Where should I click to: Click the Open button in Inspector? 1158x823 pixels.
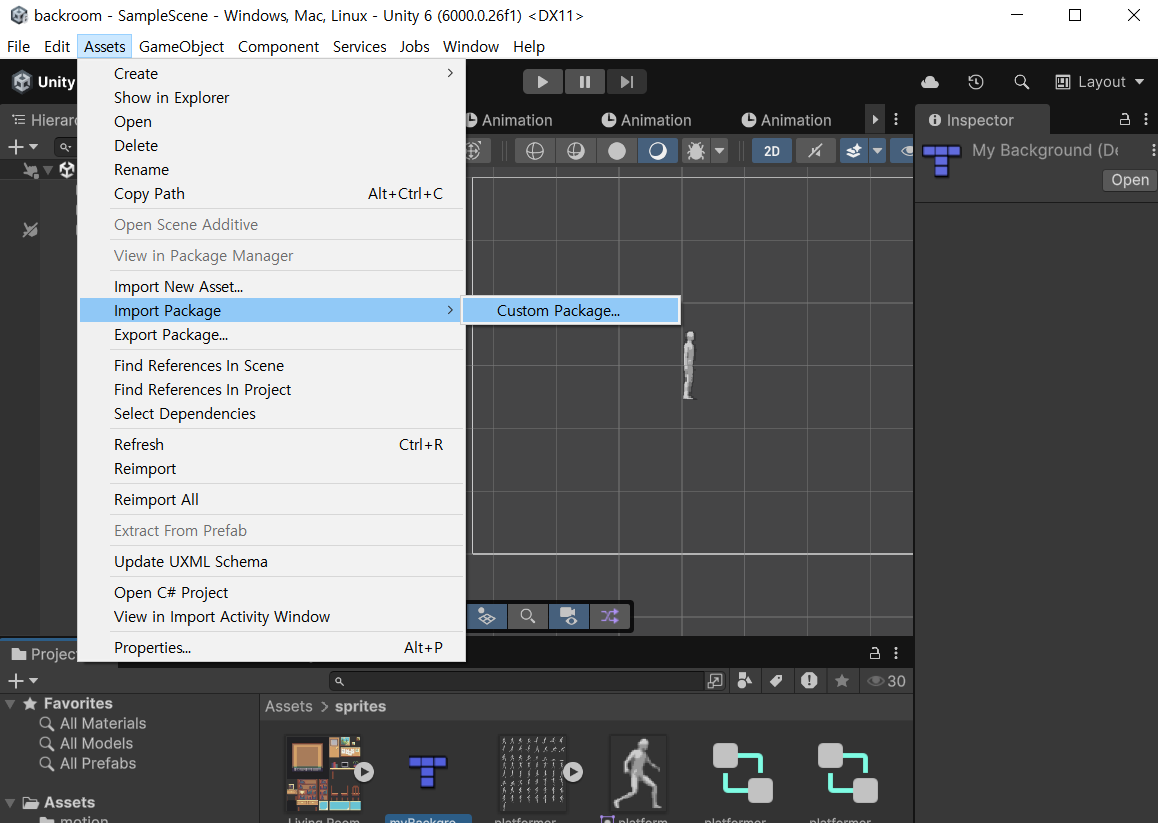pos(1130,180)
